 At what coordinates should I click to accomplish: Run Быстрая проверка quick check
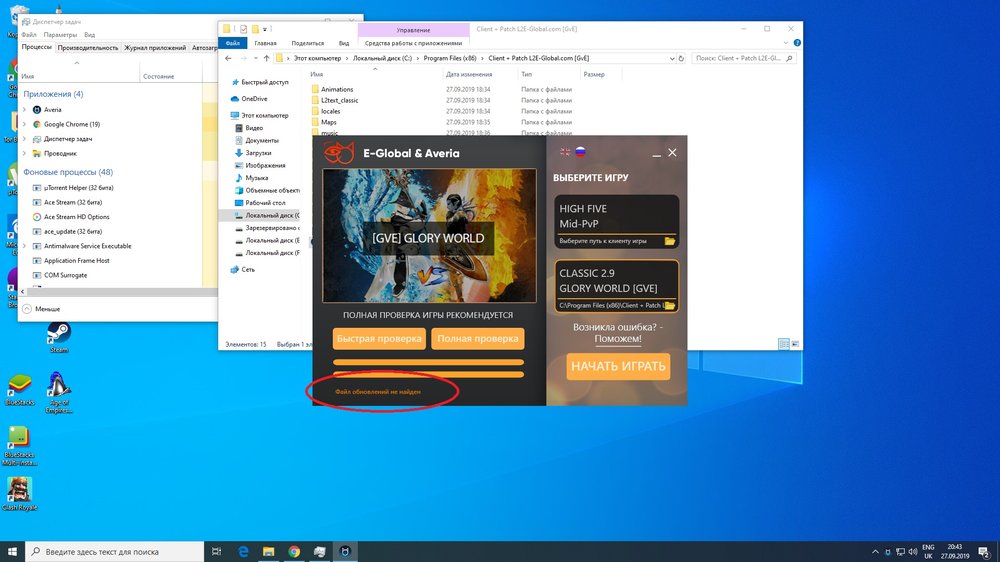(x=379, y=339)
